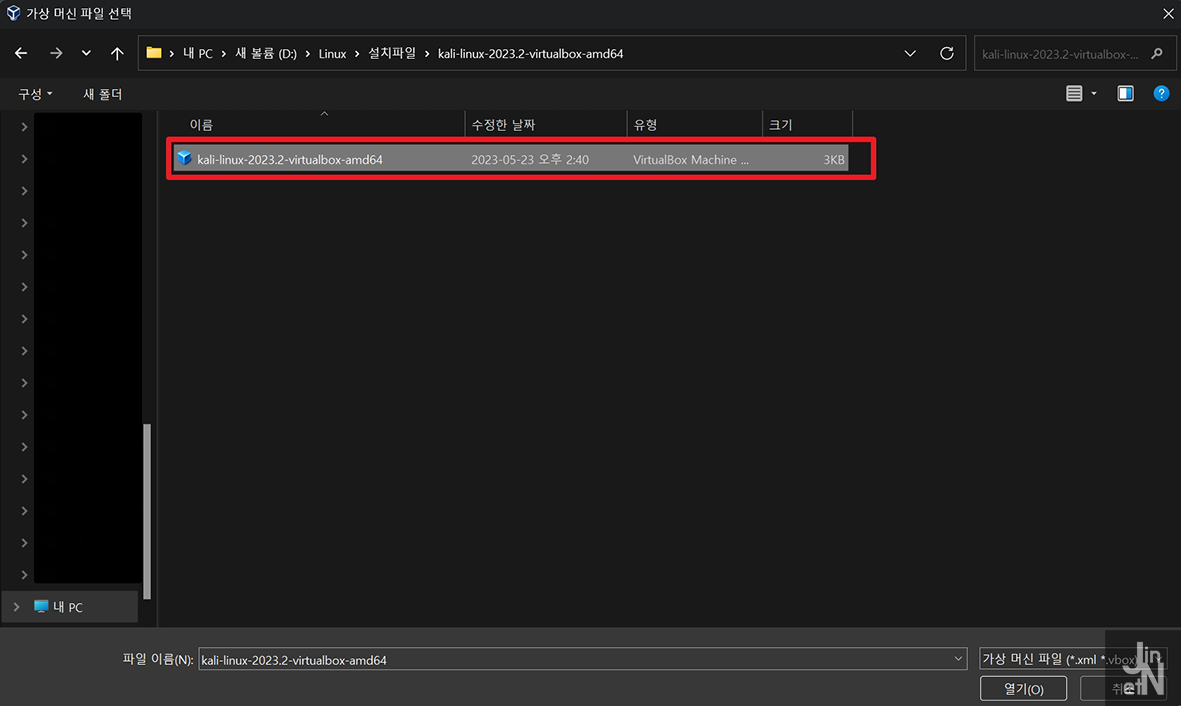Select 내 PC in navigation pane
The width and height of the screenshot is (1181, 706).
(x=68, y=607)
